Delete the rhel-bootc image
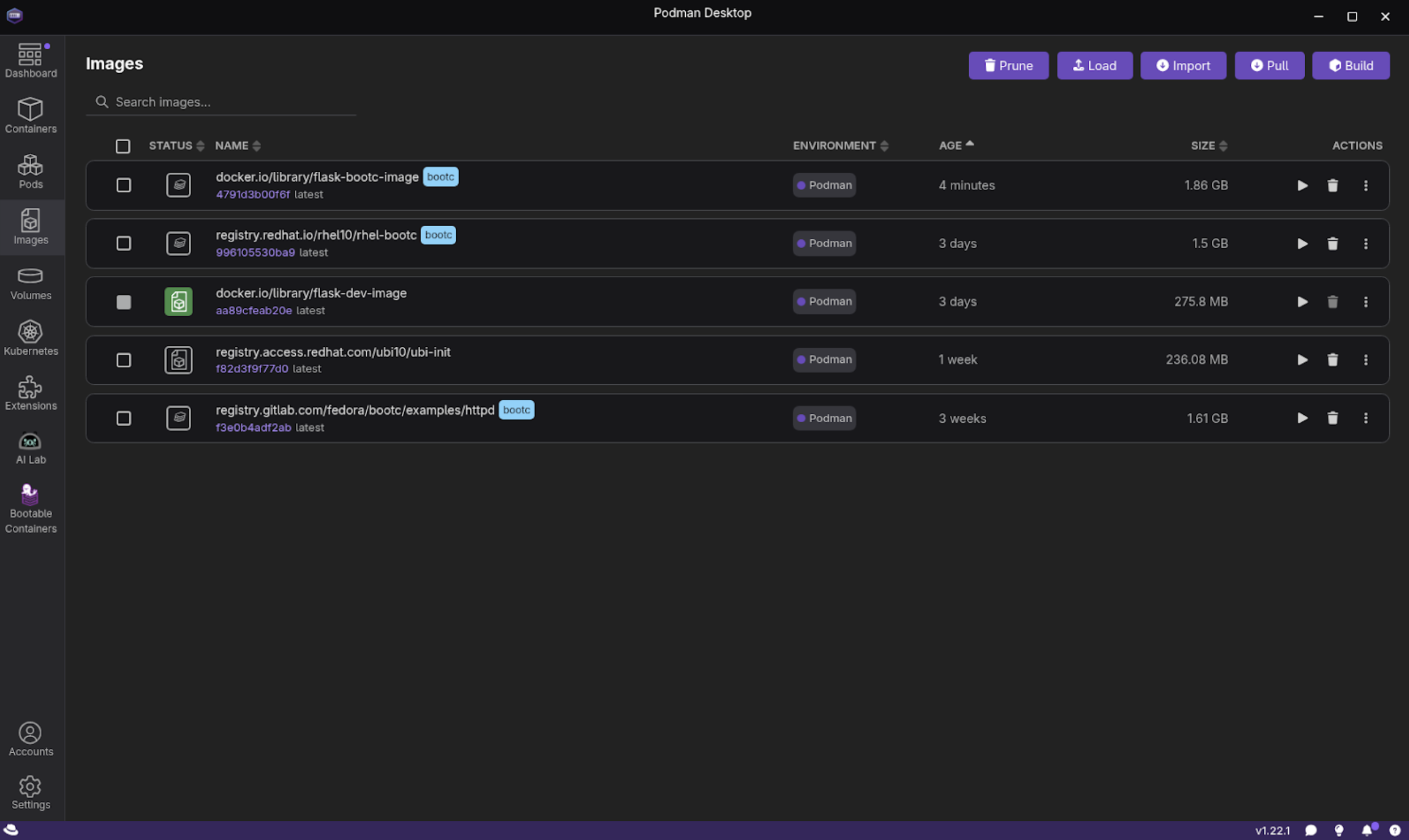 pyautogui.click(x=1332, y=244)
